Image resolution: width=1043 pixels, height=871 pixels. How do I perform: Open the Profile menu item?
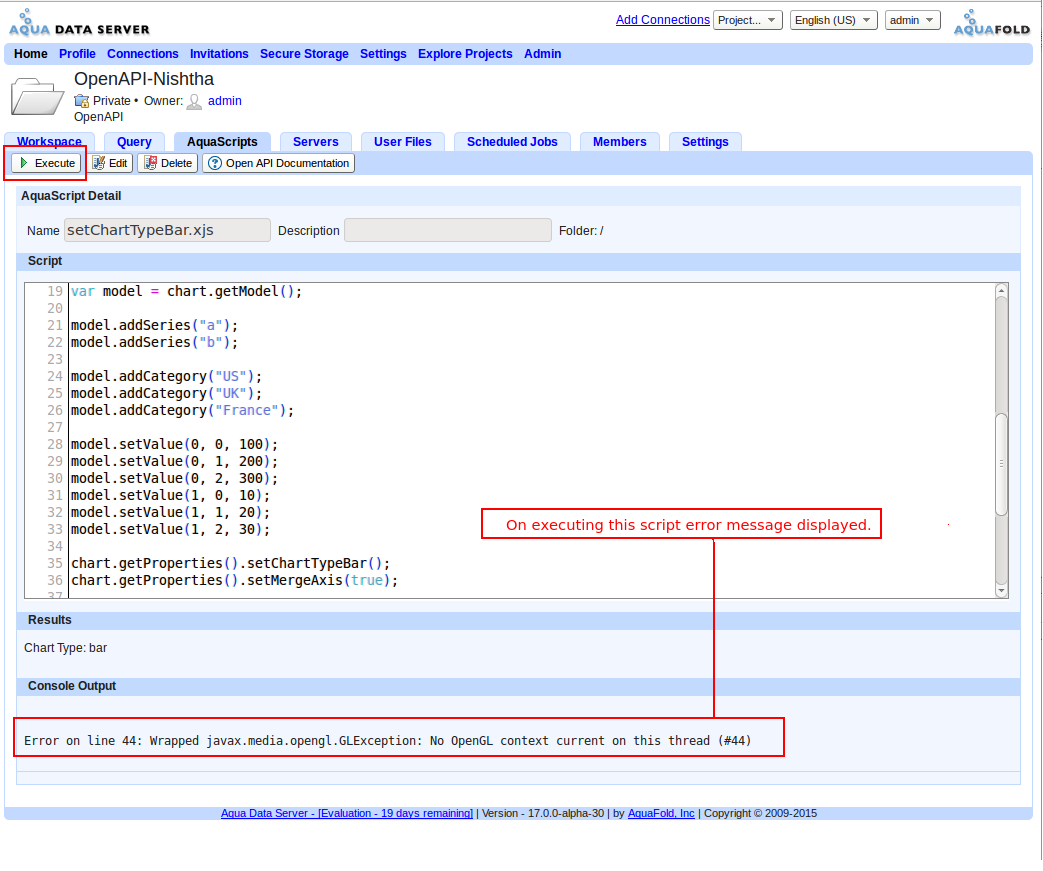click(77, 54)
